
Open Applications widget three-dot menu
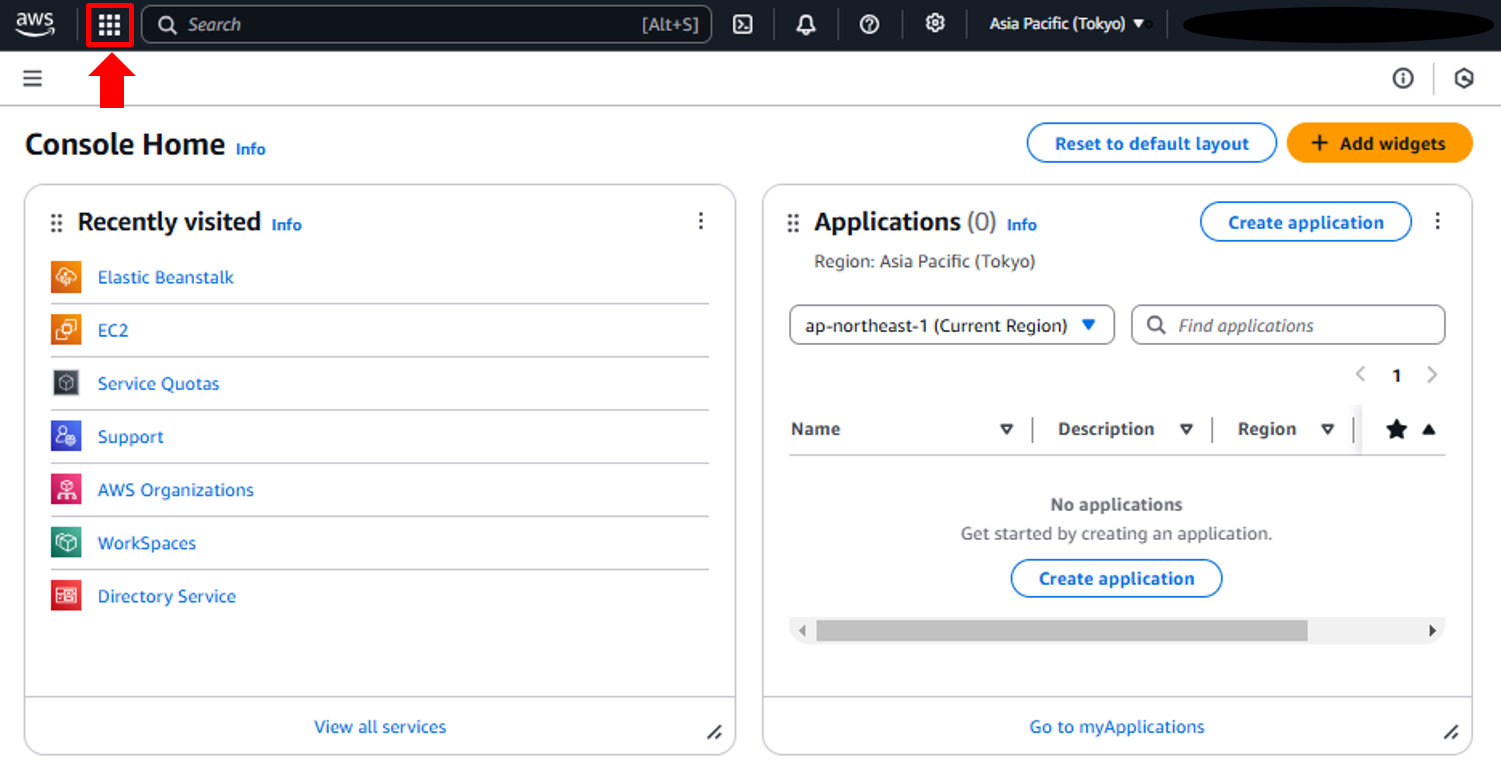coord(1437,221)
